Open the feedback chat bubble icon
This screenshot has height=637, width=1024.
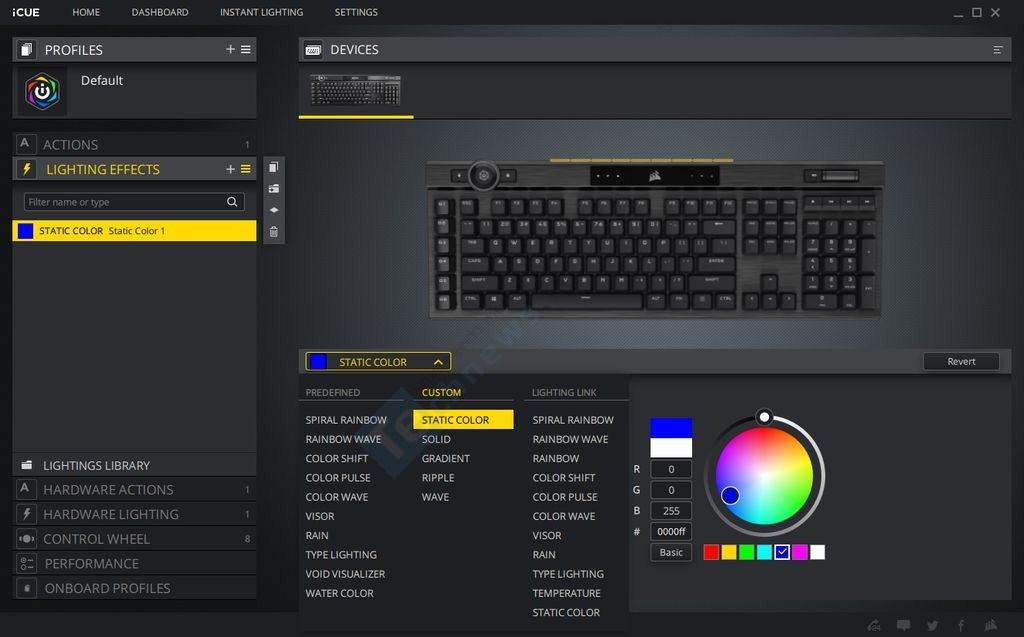[903, 625]
